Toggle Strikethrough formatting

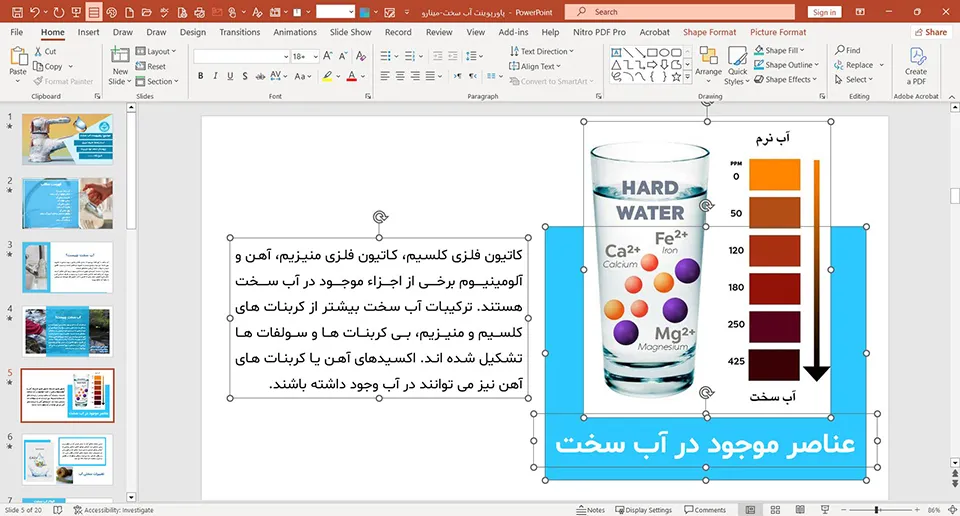(260, 76)
